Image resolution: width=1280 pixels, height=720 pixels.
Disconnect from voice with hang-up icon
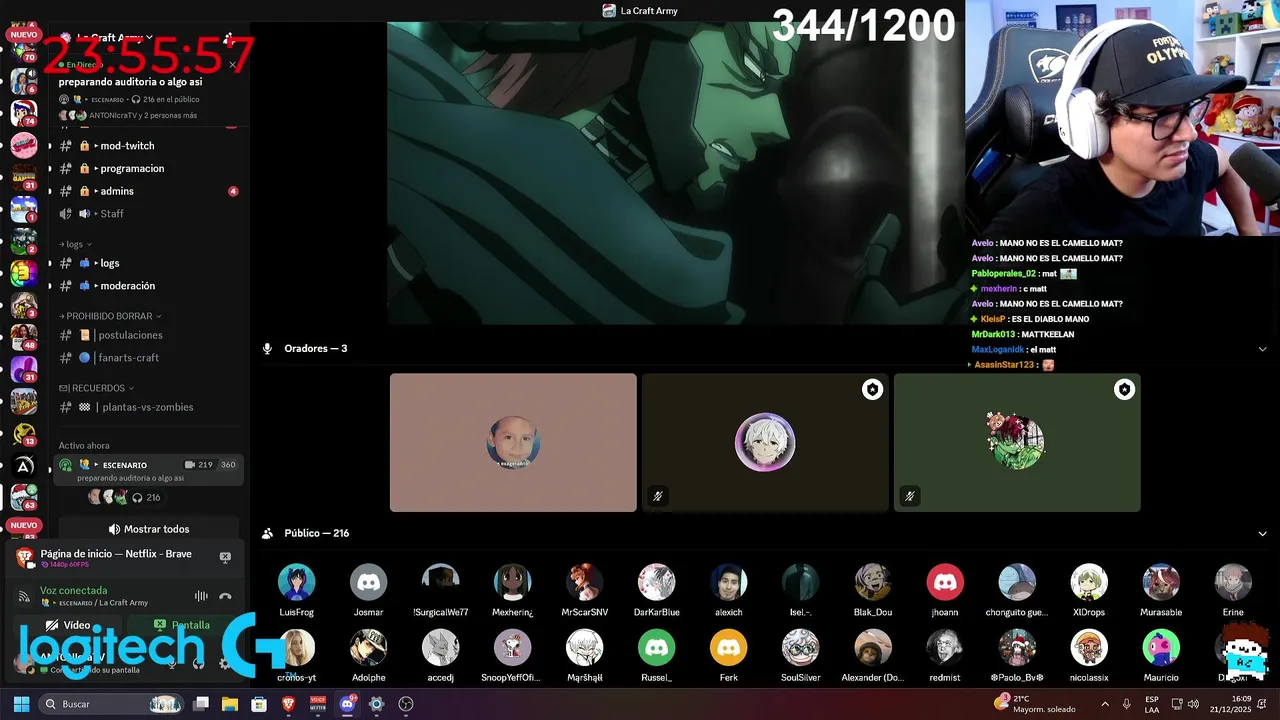click(x=225, y=596)
